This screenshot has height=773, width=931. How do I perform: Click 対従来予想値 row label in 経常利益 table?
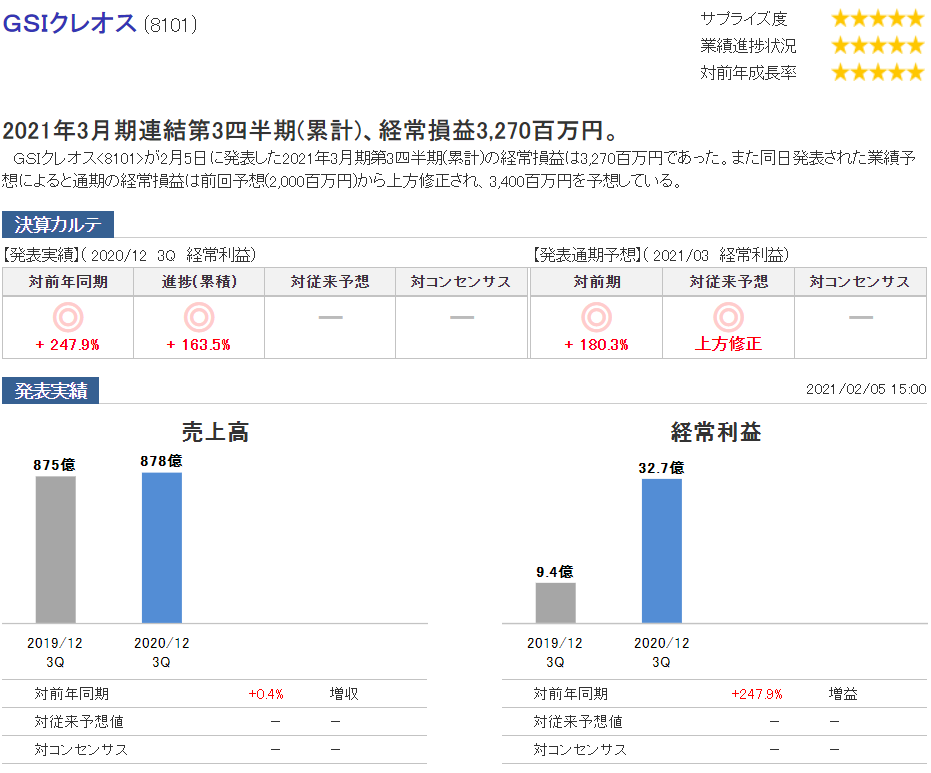578,721
